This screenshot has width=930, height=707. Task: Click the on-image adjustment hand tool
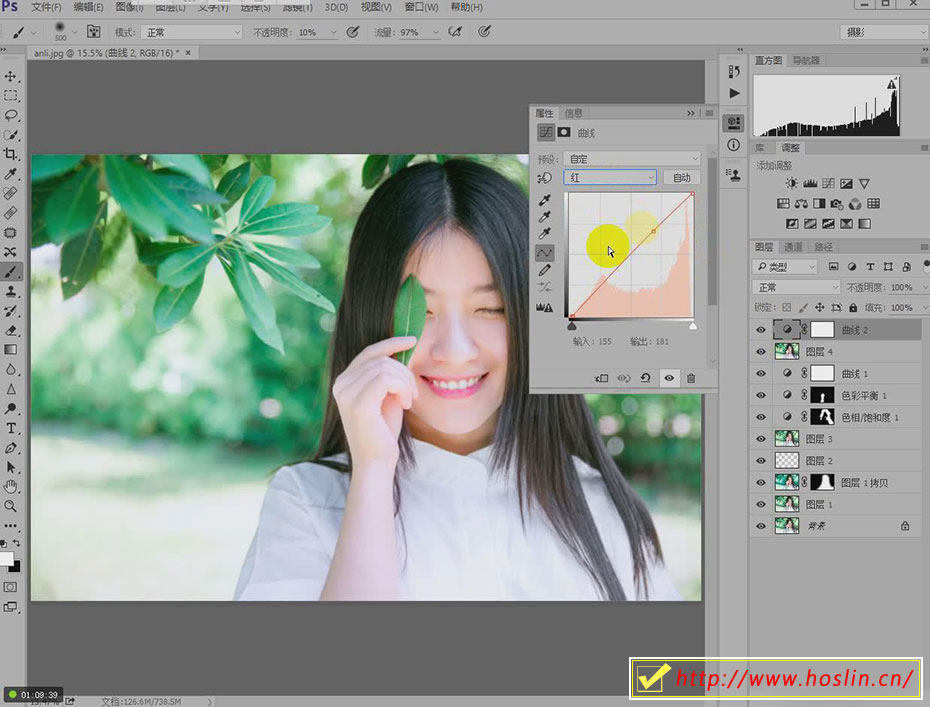(x=544, y=178)
